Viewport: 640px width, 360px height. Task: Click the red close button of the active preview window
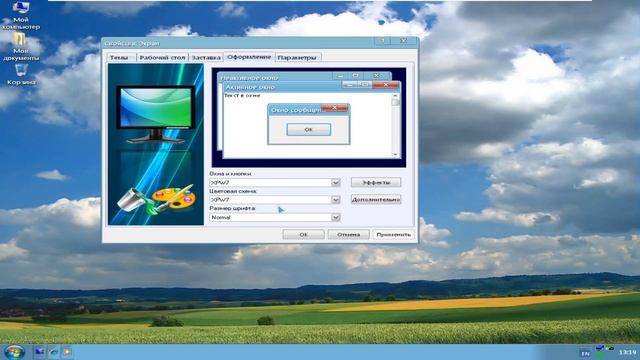[385, 84]
